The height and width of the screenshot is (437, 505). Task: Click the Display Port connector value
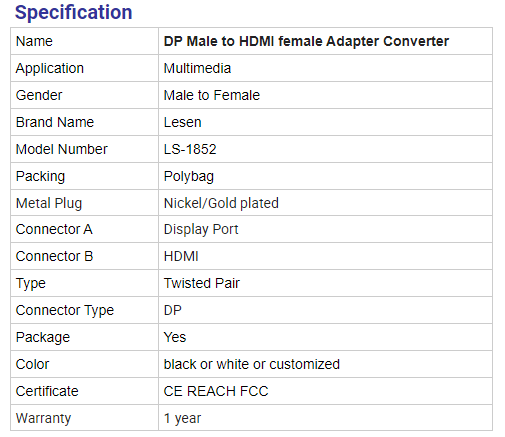(x=201, y=229)
